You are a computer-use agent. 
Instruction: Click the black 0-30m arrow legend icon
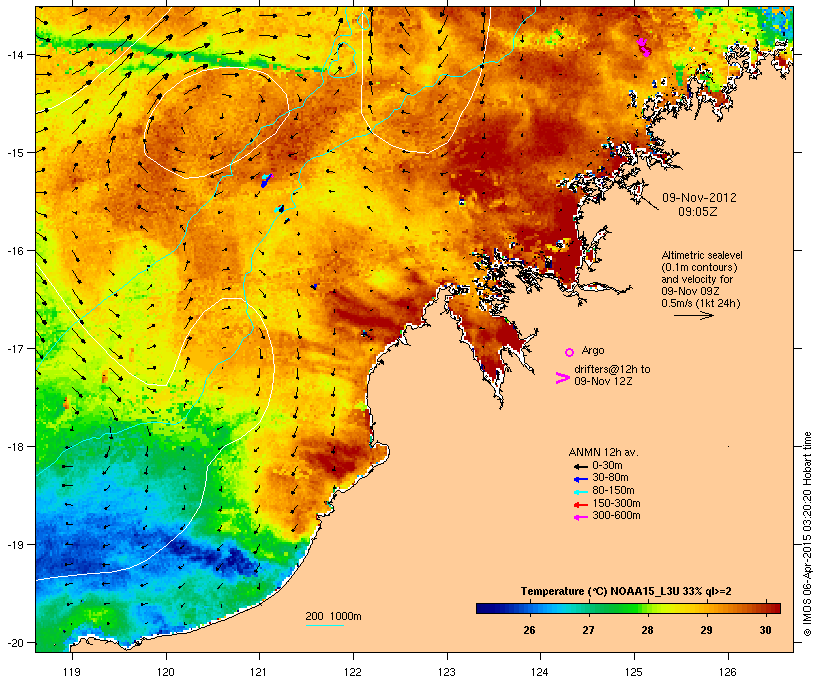(x=580, y=466)
